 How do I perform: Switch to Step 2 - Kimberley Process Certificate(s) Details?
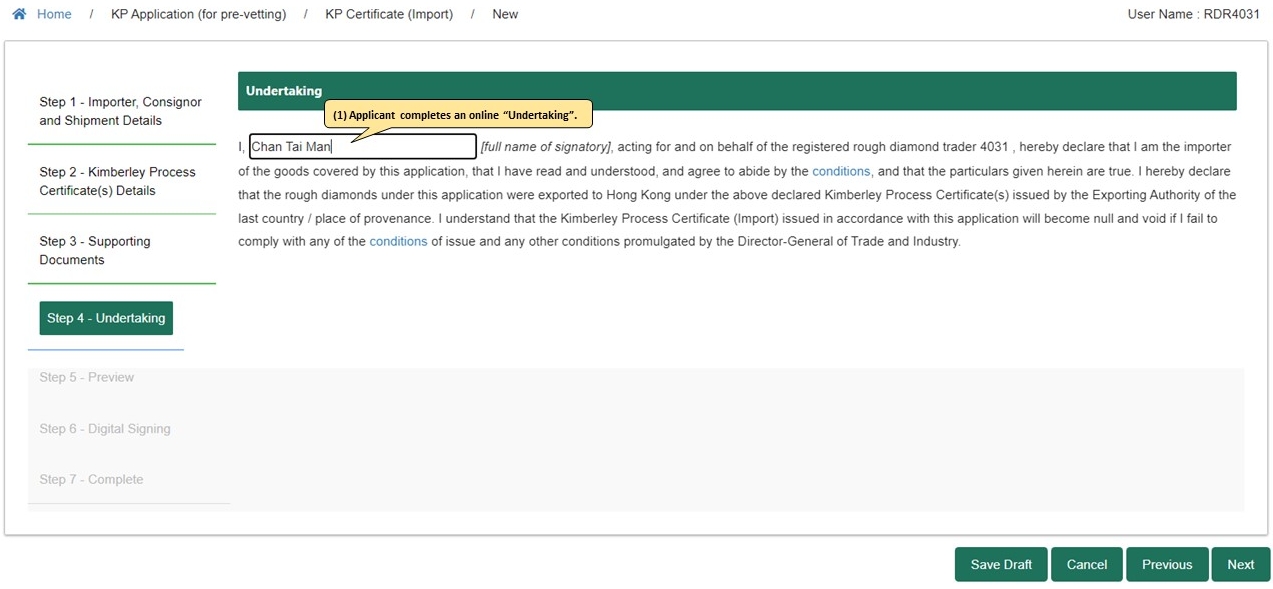click(121, 181)
